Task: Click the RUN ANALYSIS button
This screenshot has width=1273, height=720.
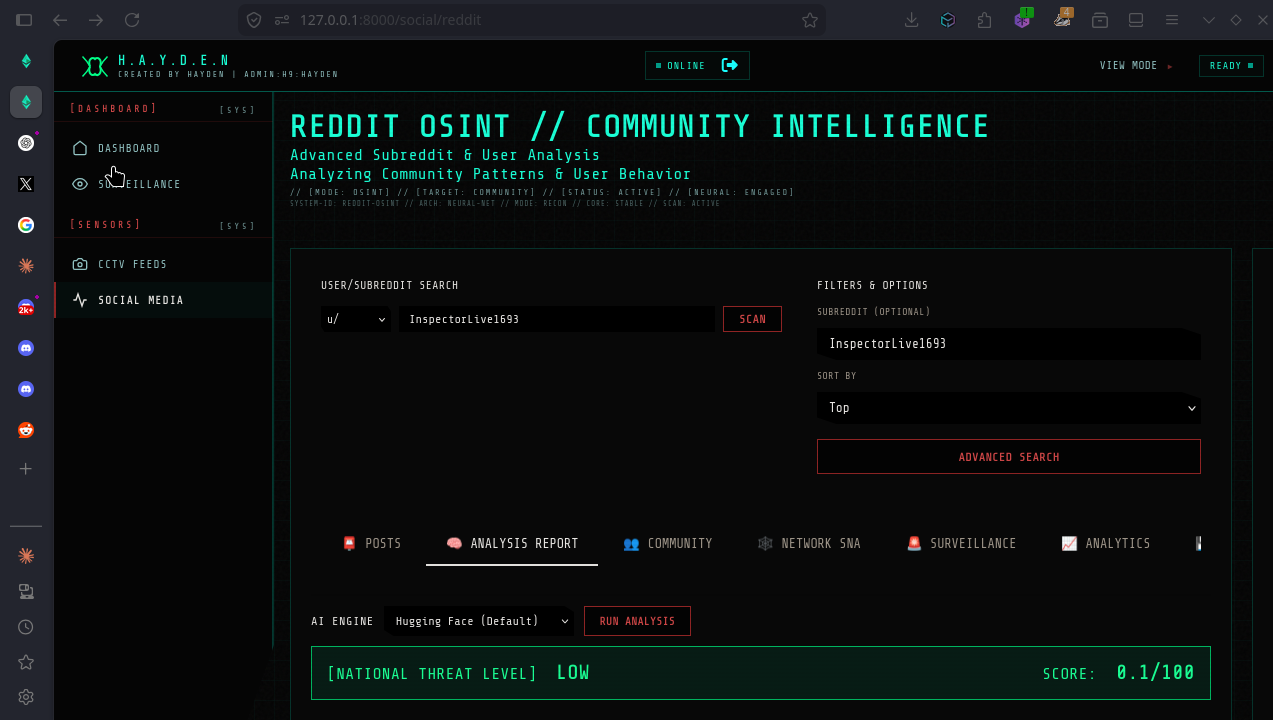Action: (637, 621)
